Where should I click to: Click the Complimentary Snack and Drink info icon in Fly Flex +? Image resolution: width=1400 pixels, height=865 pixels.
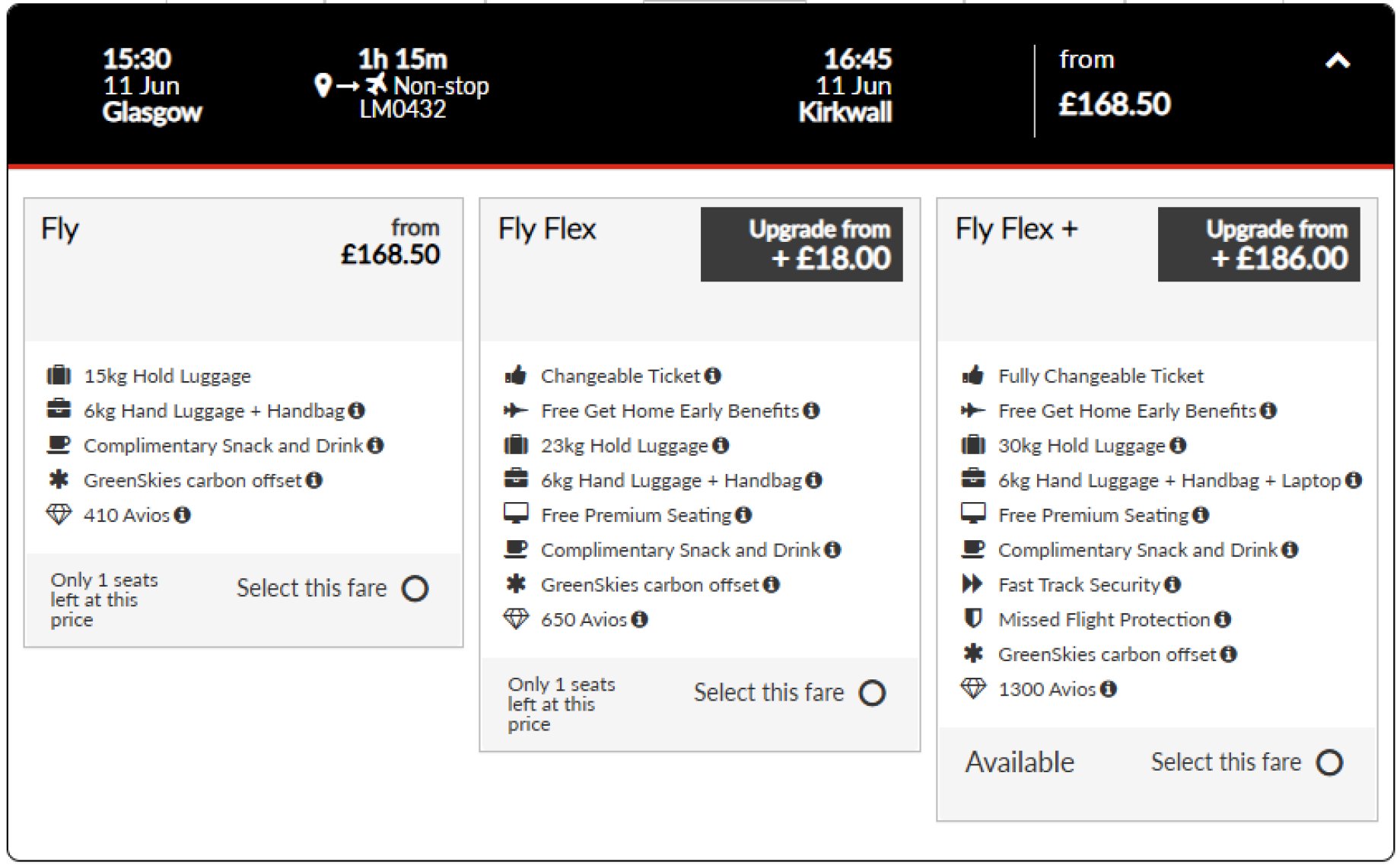[x=1290, y=549]
